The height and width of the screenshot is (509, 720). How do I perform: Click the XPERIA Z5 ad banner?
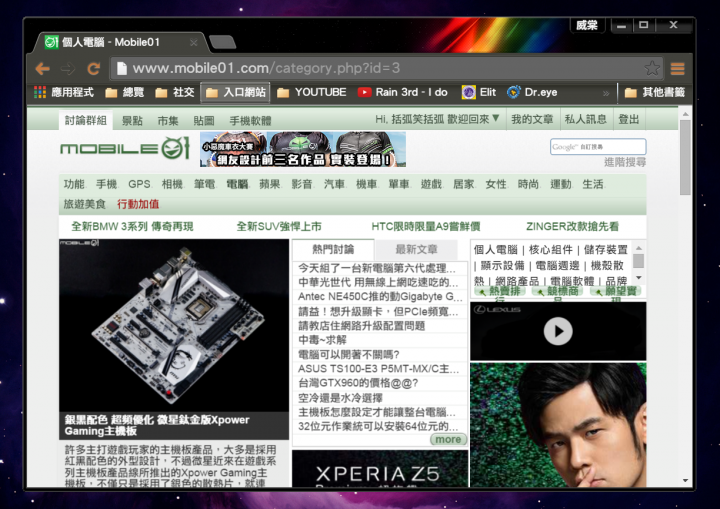tap(380, 469)
